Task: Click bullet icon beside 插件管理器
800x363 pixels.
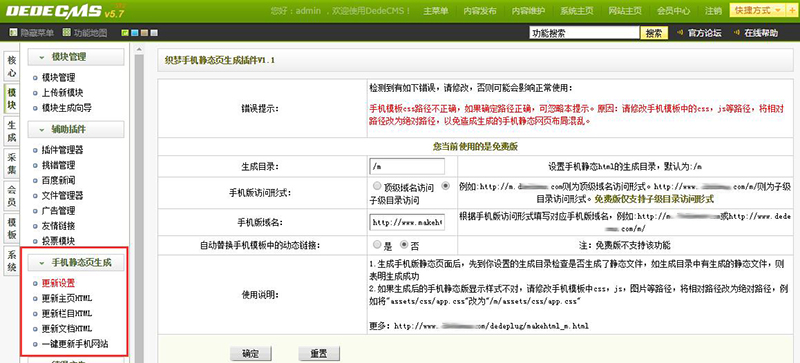Action: tap(35, 151)
